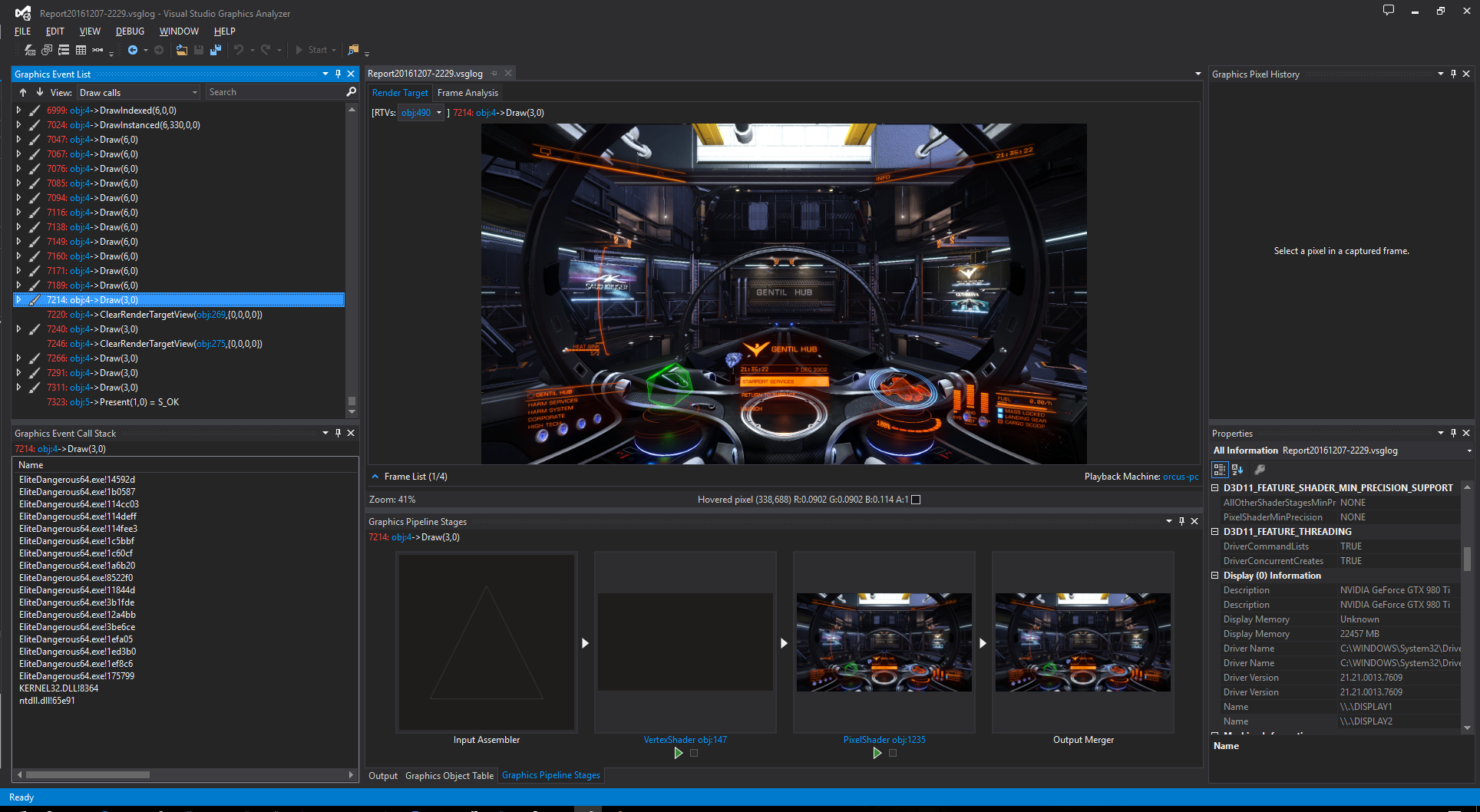This screenshot has width=1480, height=812.
Task: Switch to the Output tab
Action: [383, 775]
